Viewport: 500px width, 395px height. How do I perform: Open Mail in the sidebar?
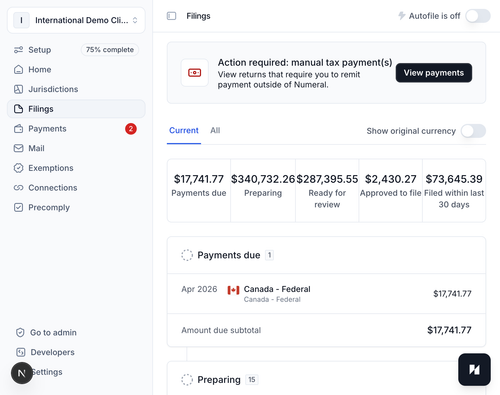[x=76, y=148]
